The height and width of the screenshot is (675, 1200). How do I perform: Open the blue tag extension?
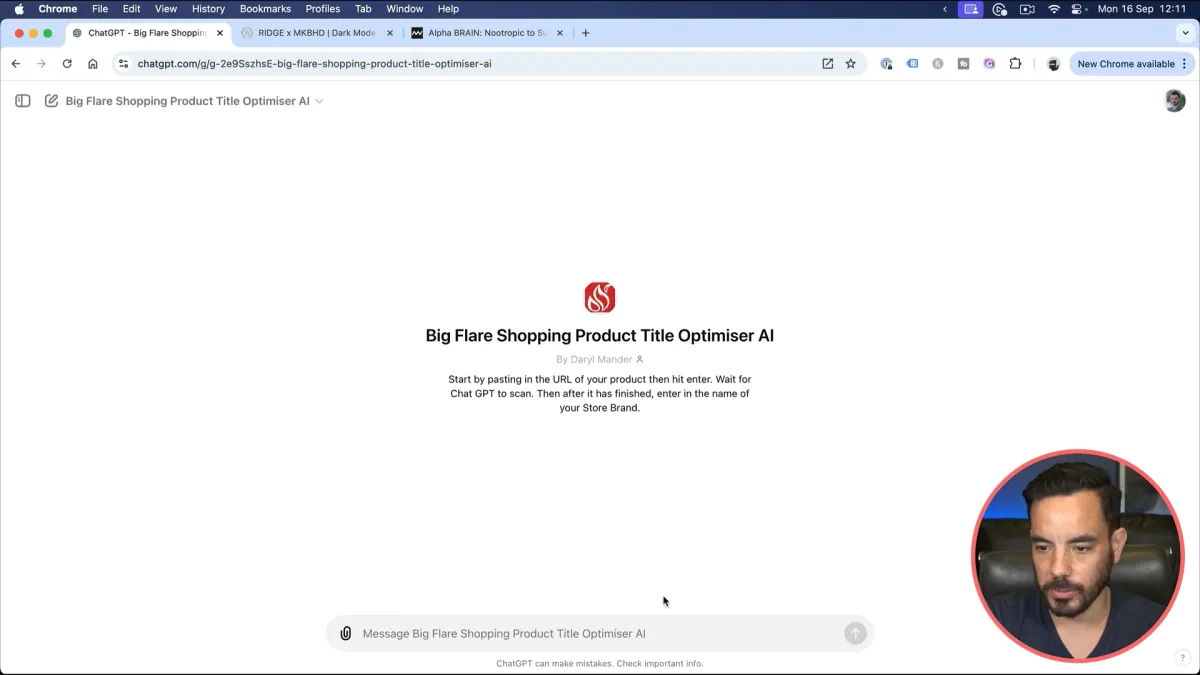click(x=912, y=63)
